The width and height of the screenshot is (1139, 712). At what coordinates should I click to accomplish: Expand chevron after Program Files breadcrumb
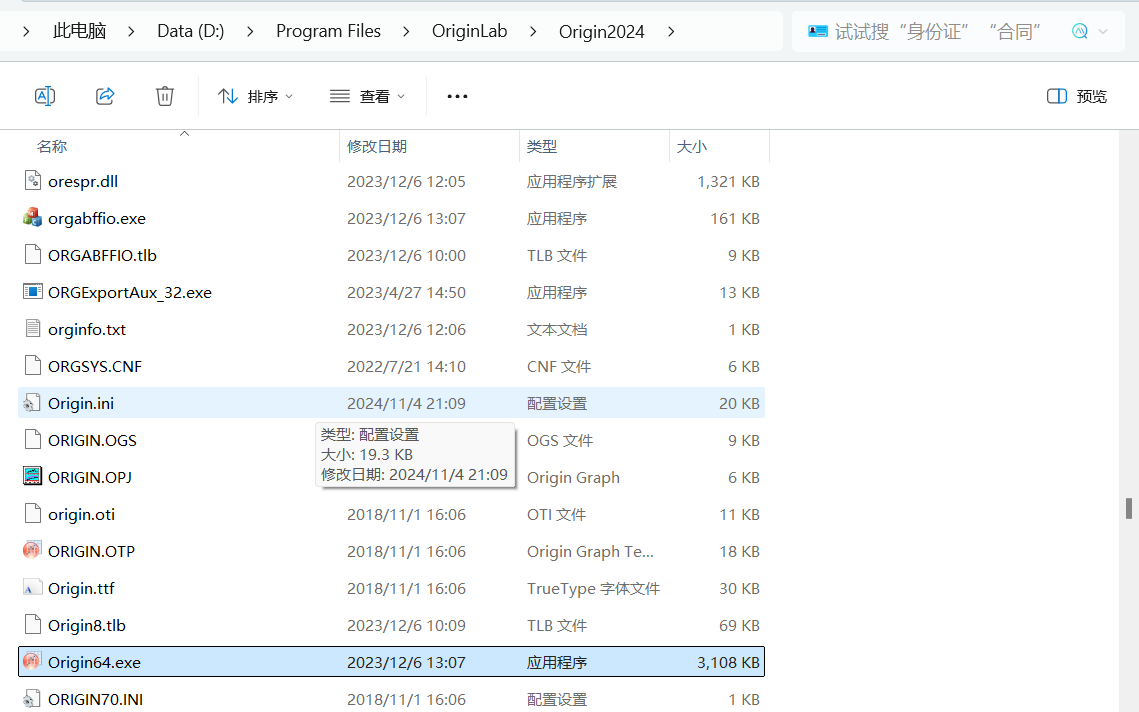coord(406,31)
